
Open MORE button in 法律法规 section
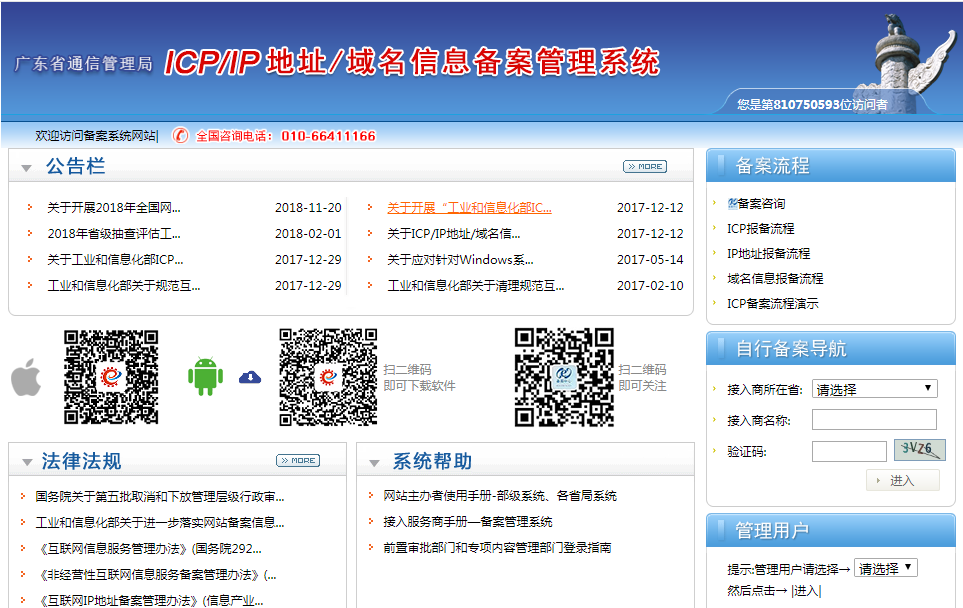pos(297,461)
